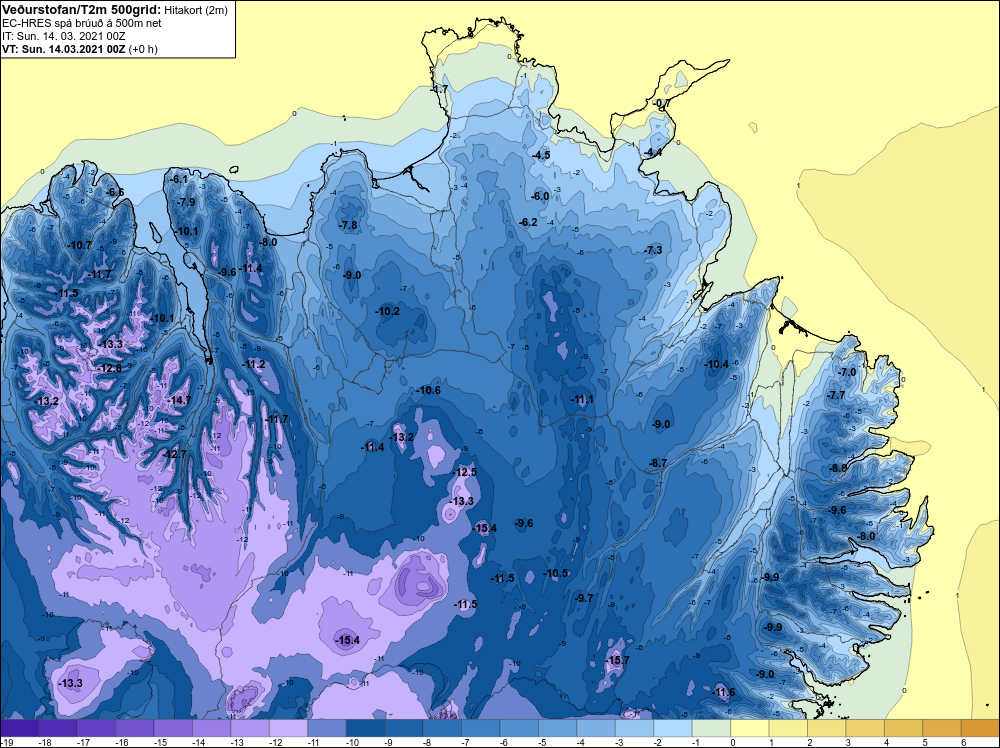The width and height of the screenshot is (1000, 748).
Task: Select the 'EC-HRES spá brúuð á 500m net' line
Action: click(x=82, y=23)
